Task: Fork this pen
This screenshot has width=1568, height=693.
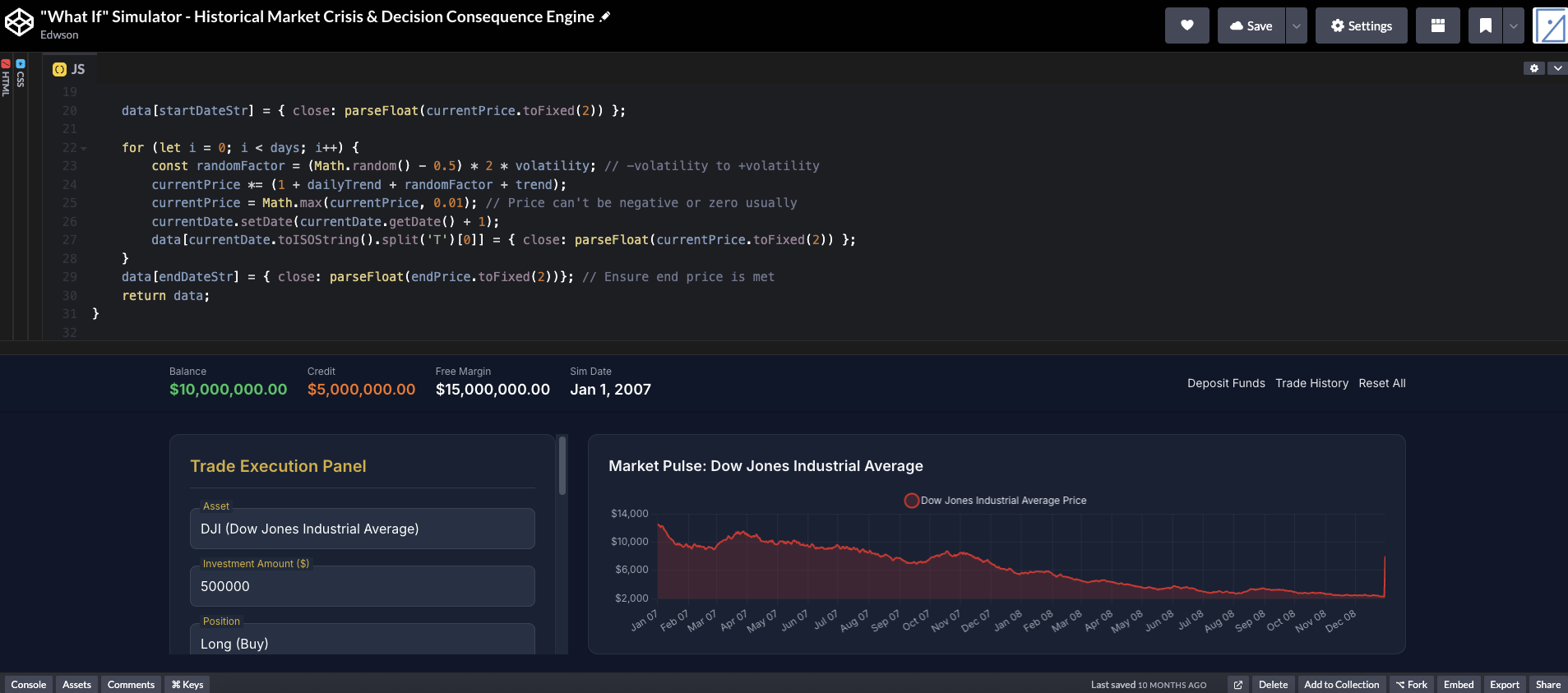Action: 1411,684
